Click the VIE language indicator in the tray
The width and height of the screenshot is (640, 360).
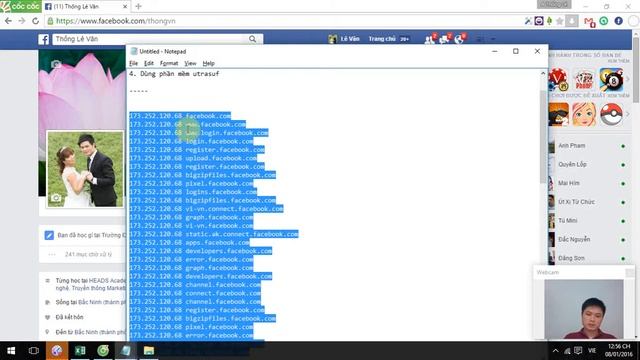592,351
